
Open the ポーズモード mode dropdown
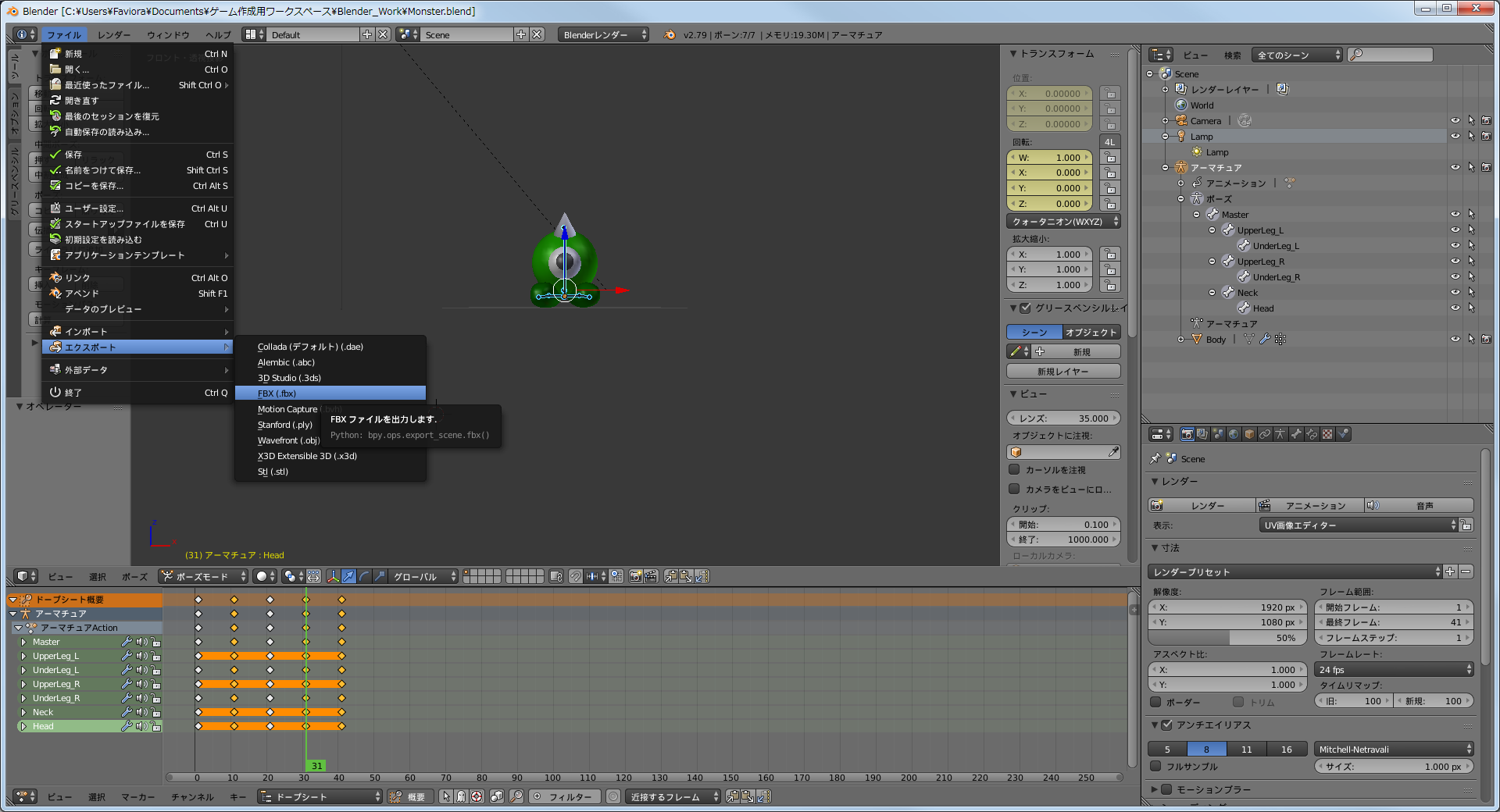(203, 576)
